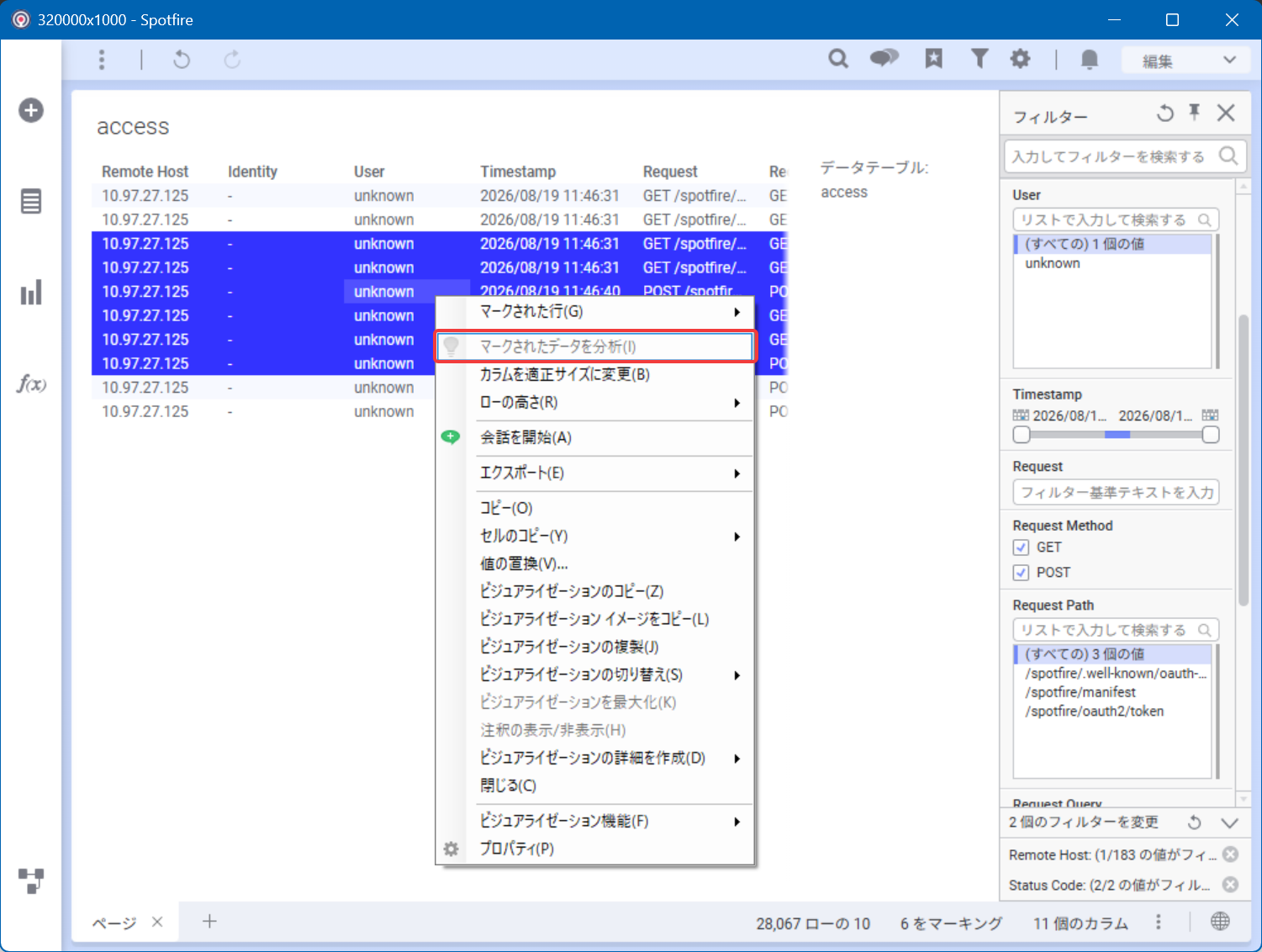The height and width of the screenshot is (952, 1262).
Task: Expand the セルのコピー(Y) submenu
Action: pos(594,536)
